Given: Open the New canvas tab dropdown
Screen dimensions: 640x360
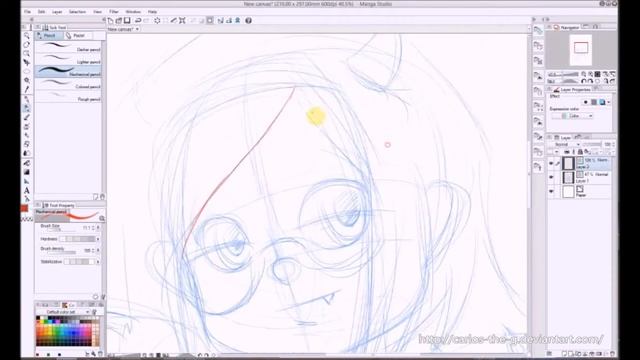Looking at the screenshot, I should (138, 29).
